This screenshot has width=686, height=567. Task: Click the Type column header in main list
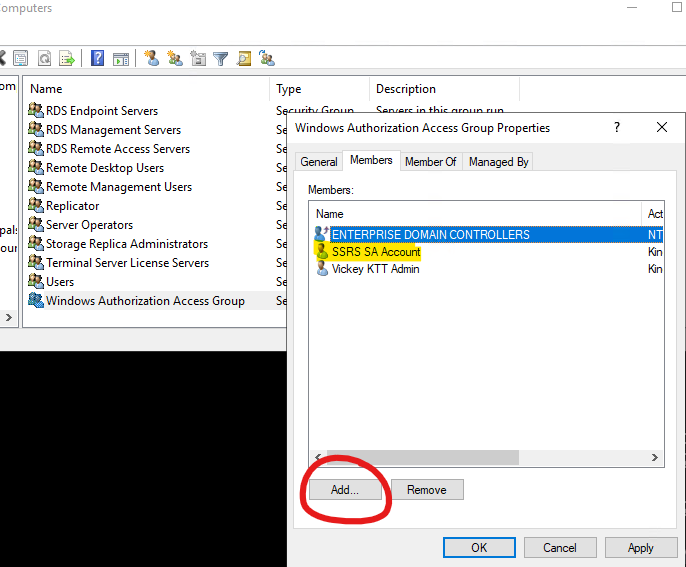click(x=319, y=89)
